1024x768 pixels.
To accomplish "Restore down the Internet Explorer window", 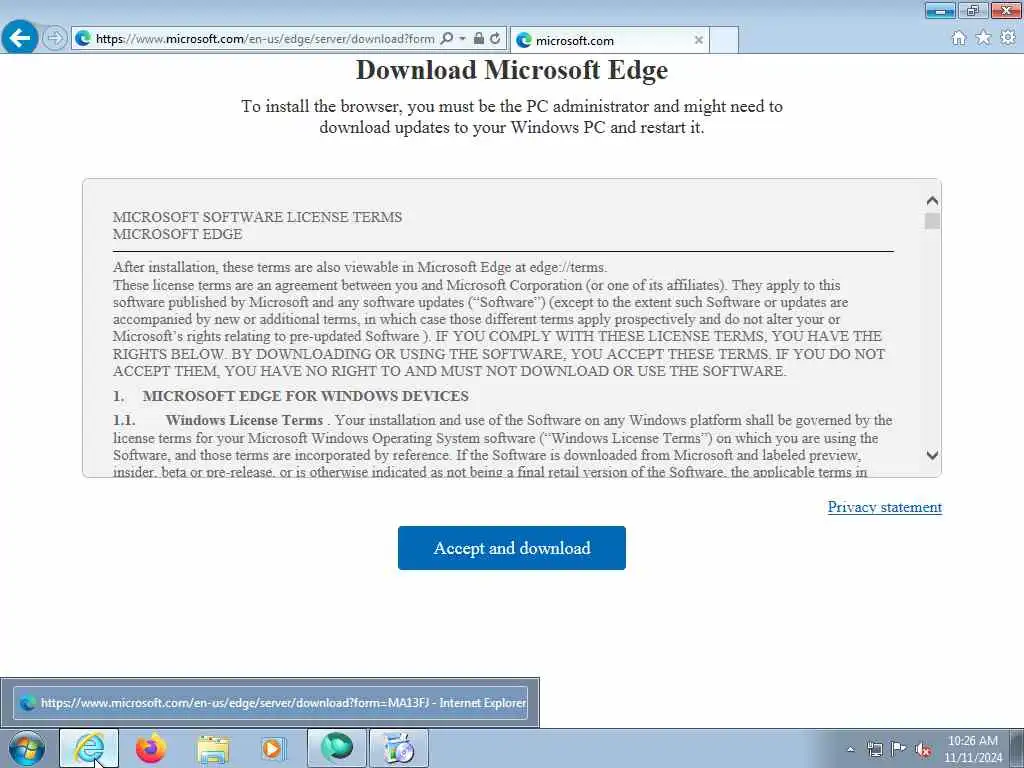I will click(x=973, y=10).
